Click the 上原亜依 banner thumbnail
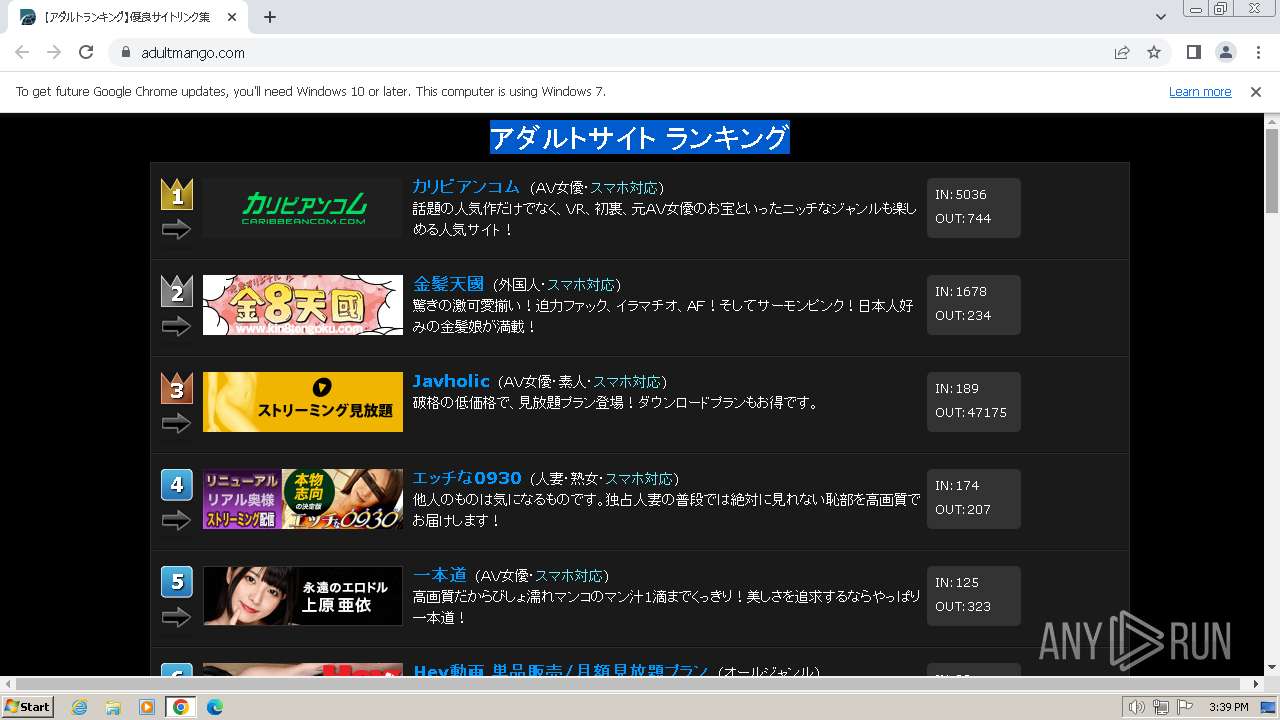The image size is (1280, 720). tap(303, 596)
